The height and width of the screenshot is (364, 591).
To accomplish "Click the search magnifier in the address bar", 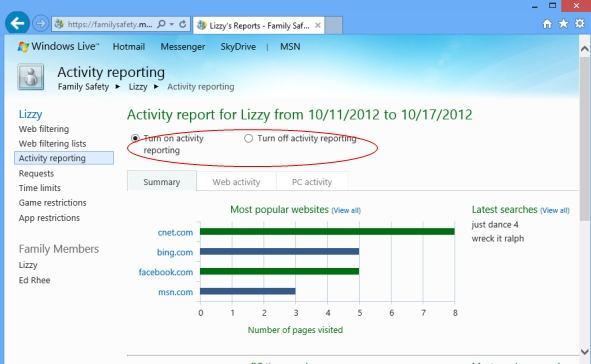I will point(161,24).
